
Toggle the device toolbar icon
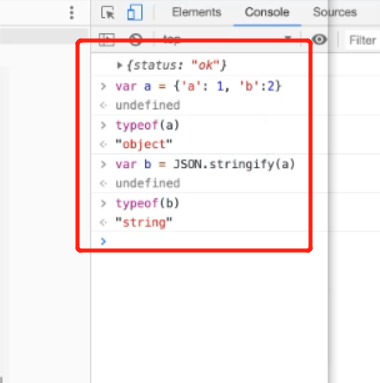pyautogui.click(x=135, y=12)
